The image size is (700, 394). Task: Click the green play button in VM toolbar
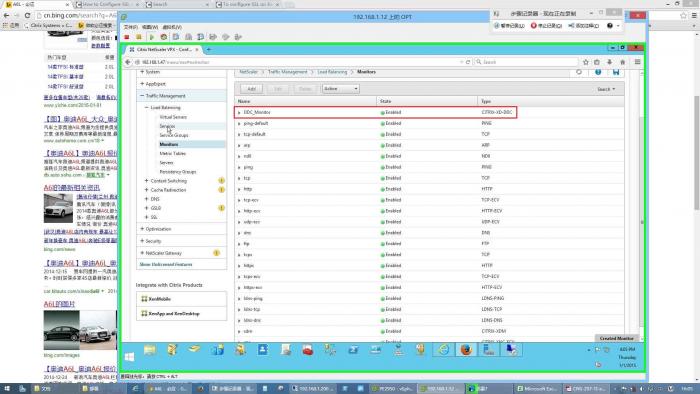pyautogui.click(x=151, y=37)
